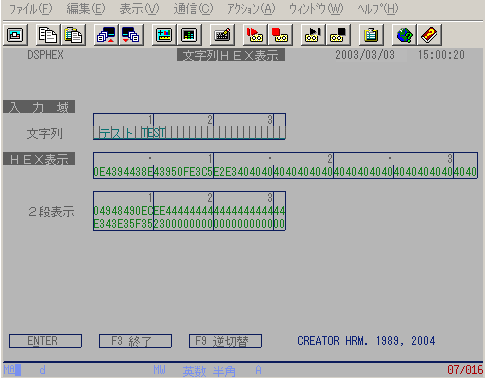The height and width of the screenshot is (378, 485).
Task: Click the Copy toolbar icon
Action: (48, 35)
